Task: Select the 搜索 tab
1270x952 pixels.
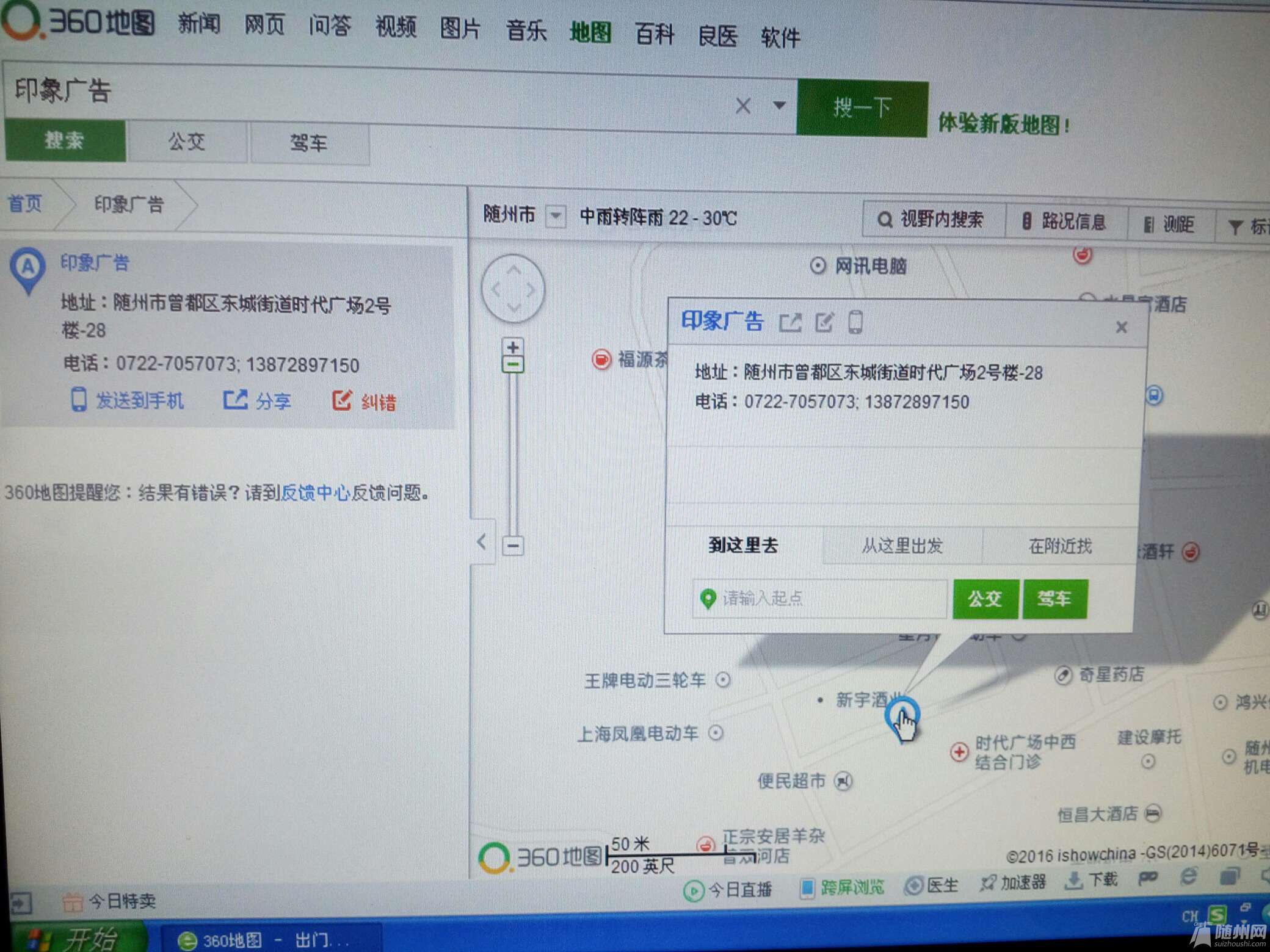Action: tap(65, 140)
